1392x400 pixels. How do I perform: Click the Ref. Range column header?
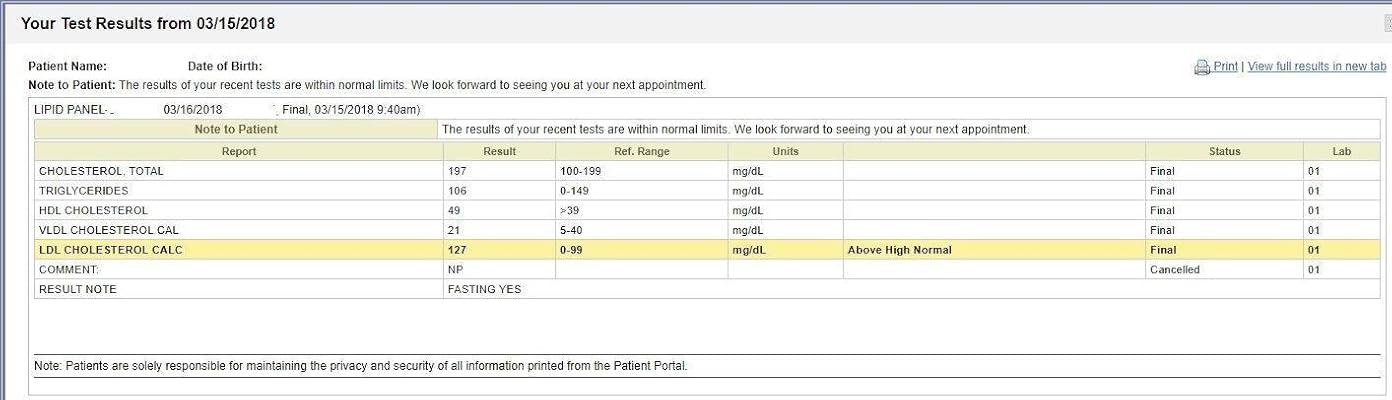click(x=641, y=152)
